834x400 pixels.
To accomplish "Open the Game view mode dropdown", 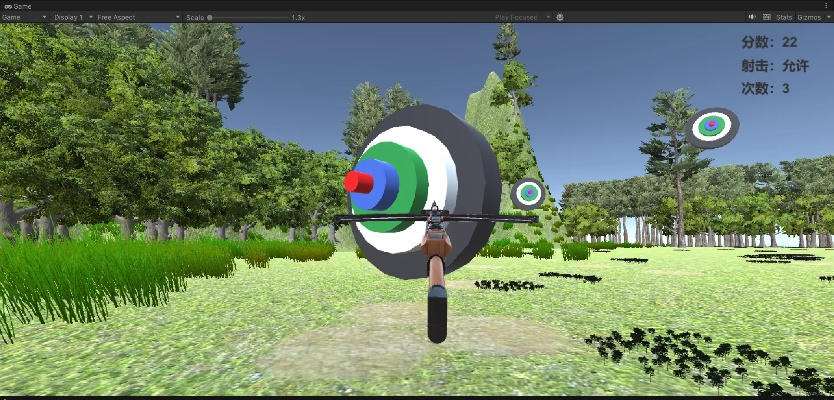I will click(24, 17).
